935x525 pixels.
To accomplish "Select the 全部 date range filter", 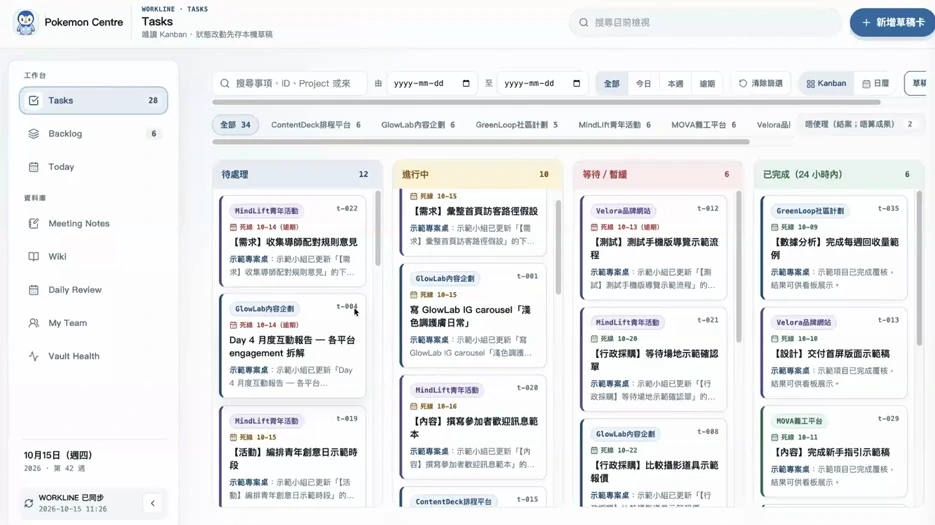I will [611, 84].
